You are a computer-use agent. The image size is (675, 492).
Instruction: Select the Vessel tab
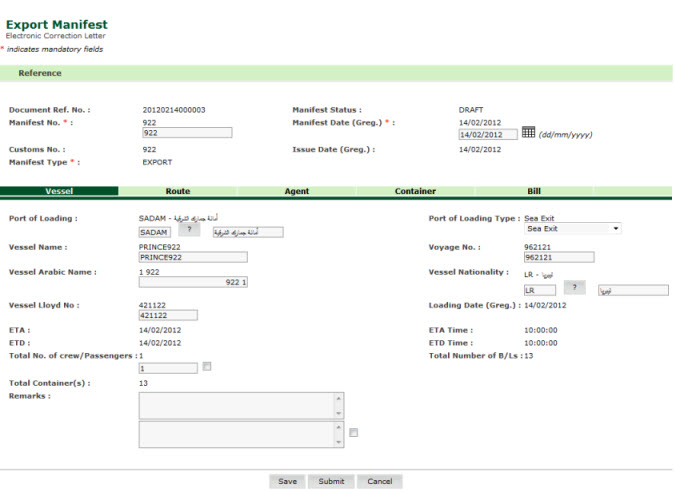tap(59, 191)
